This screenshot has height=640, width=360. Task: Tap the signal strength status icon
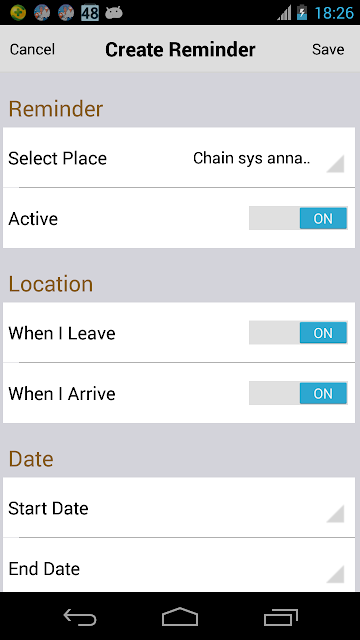284,13
